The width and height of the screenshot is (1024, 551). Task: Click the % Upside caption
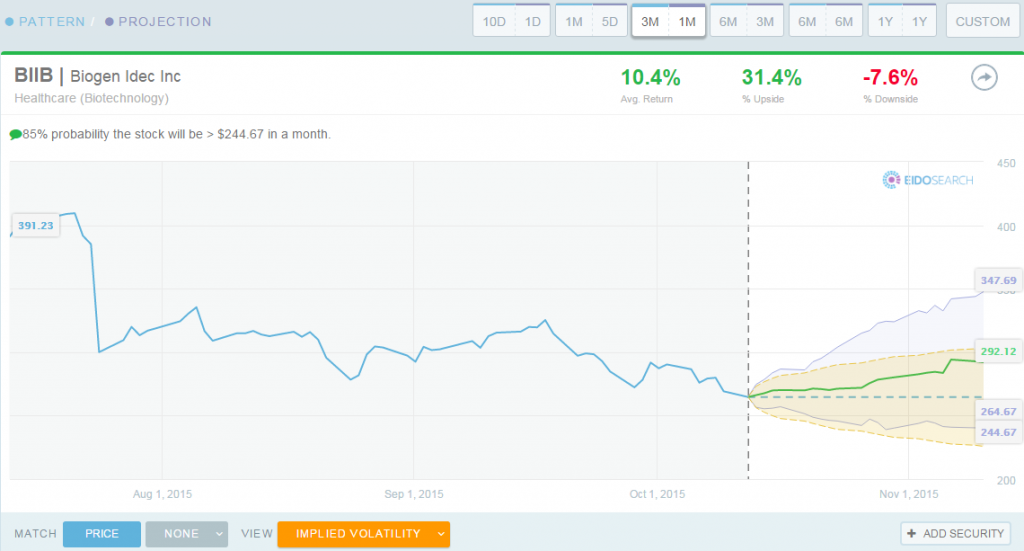pyautogui.click(x=763, y=99)
